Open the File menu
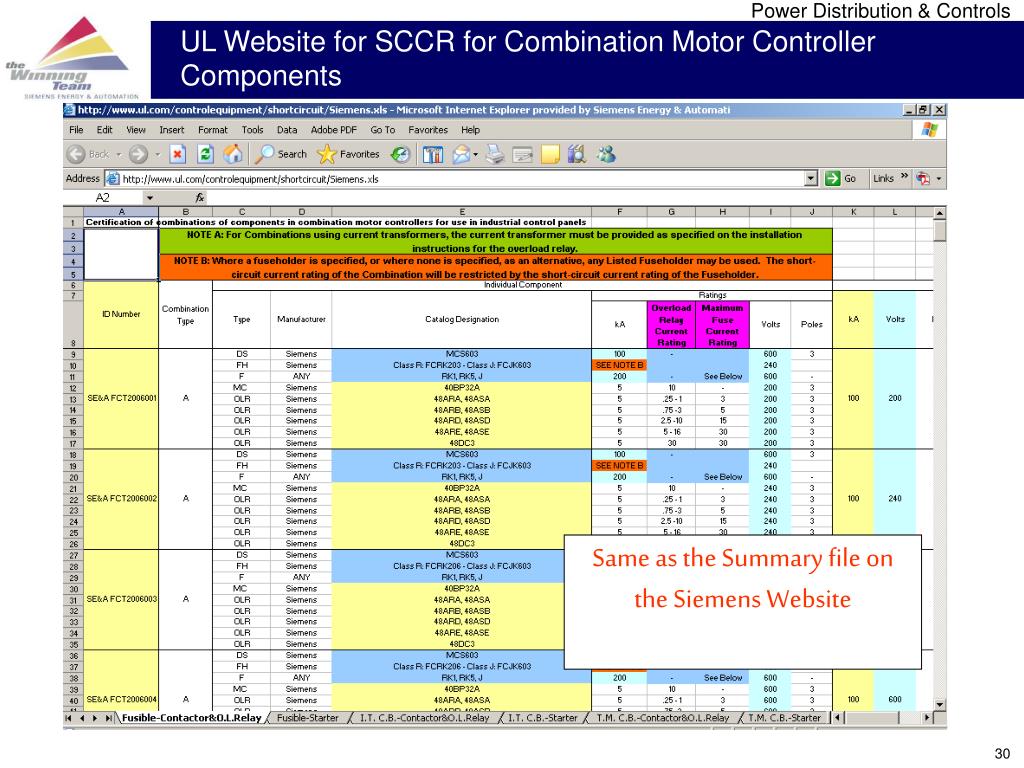This screenshot has height=768, width=1024. tap(76, 130)
